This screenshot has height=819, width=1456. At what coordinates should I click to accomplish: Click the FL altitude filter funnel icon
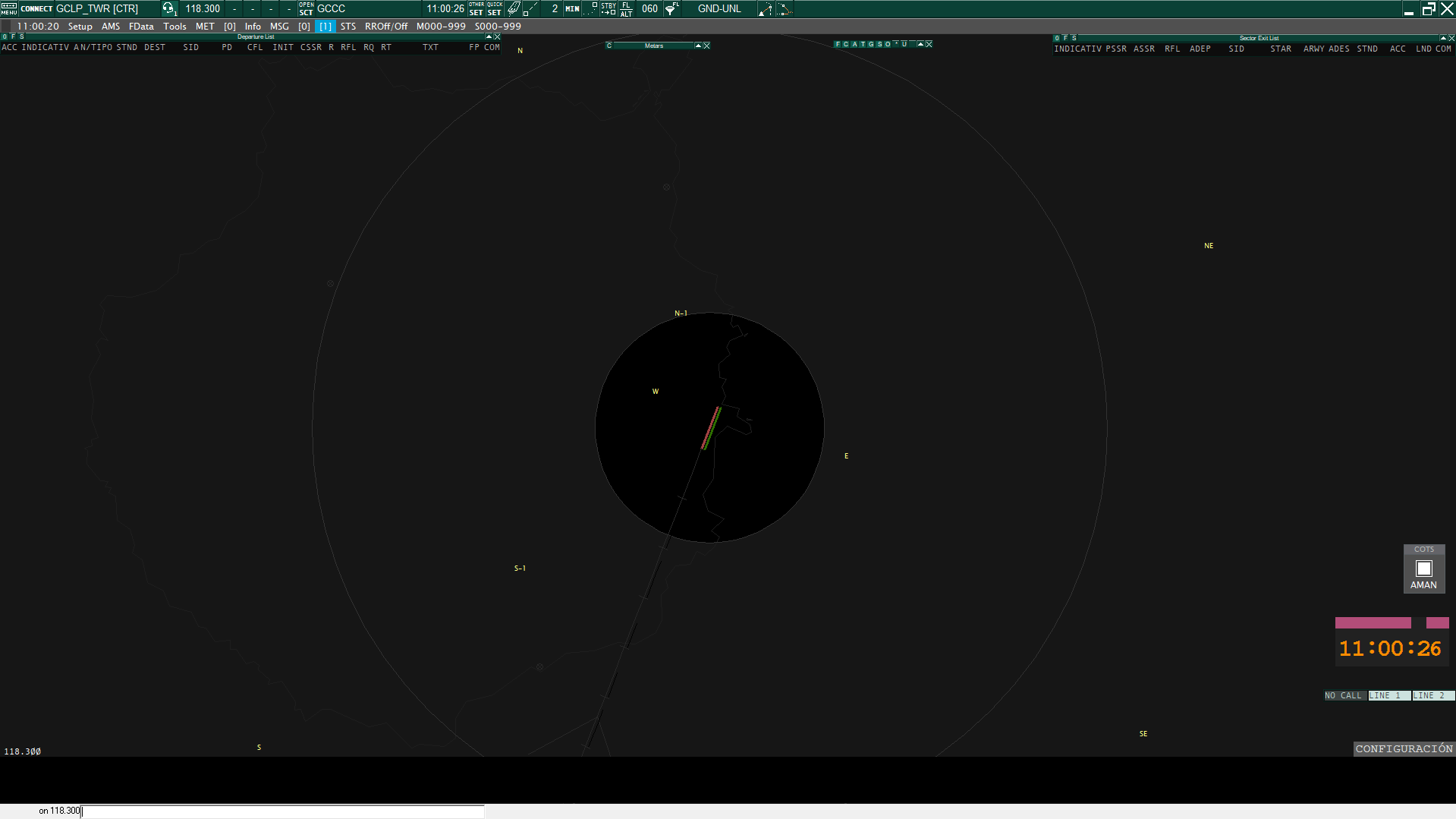(x=671, y=9)
